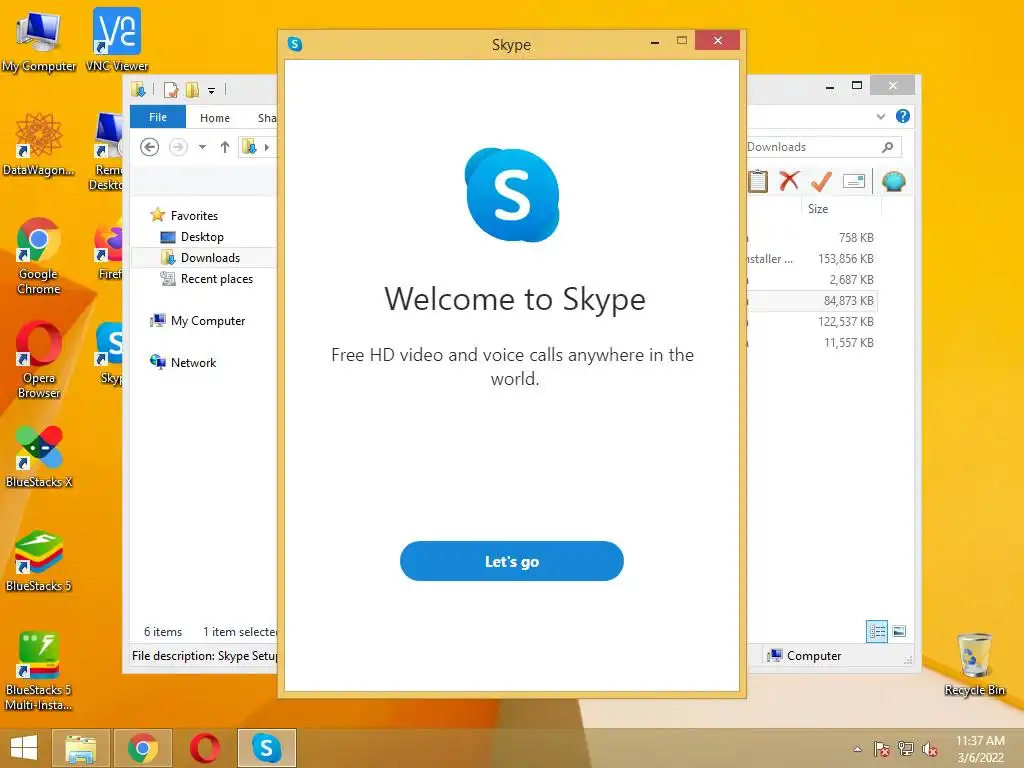Image resolution: width=1024 pixels, height=768 pixels.
Task: Click the Explorer window folder icon in title bar
Action: 138,89
